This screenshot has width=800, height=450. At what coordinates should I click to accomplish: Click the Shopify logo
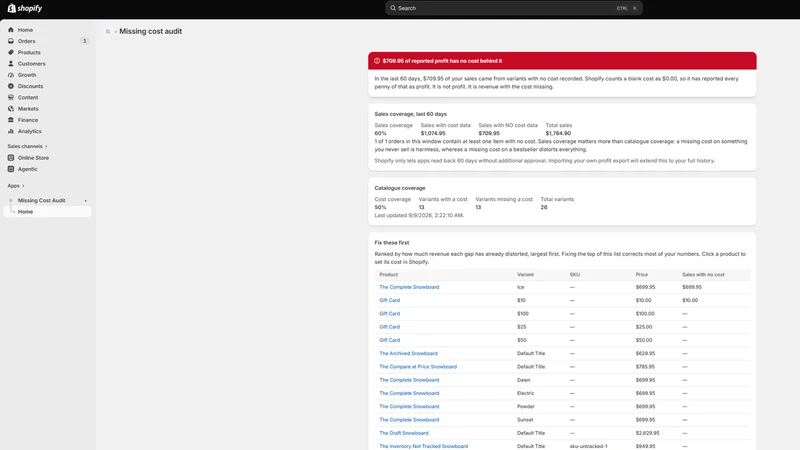tap(24, 8)
